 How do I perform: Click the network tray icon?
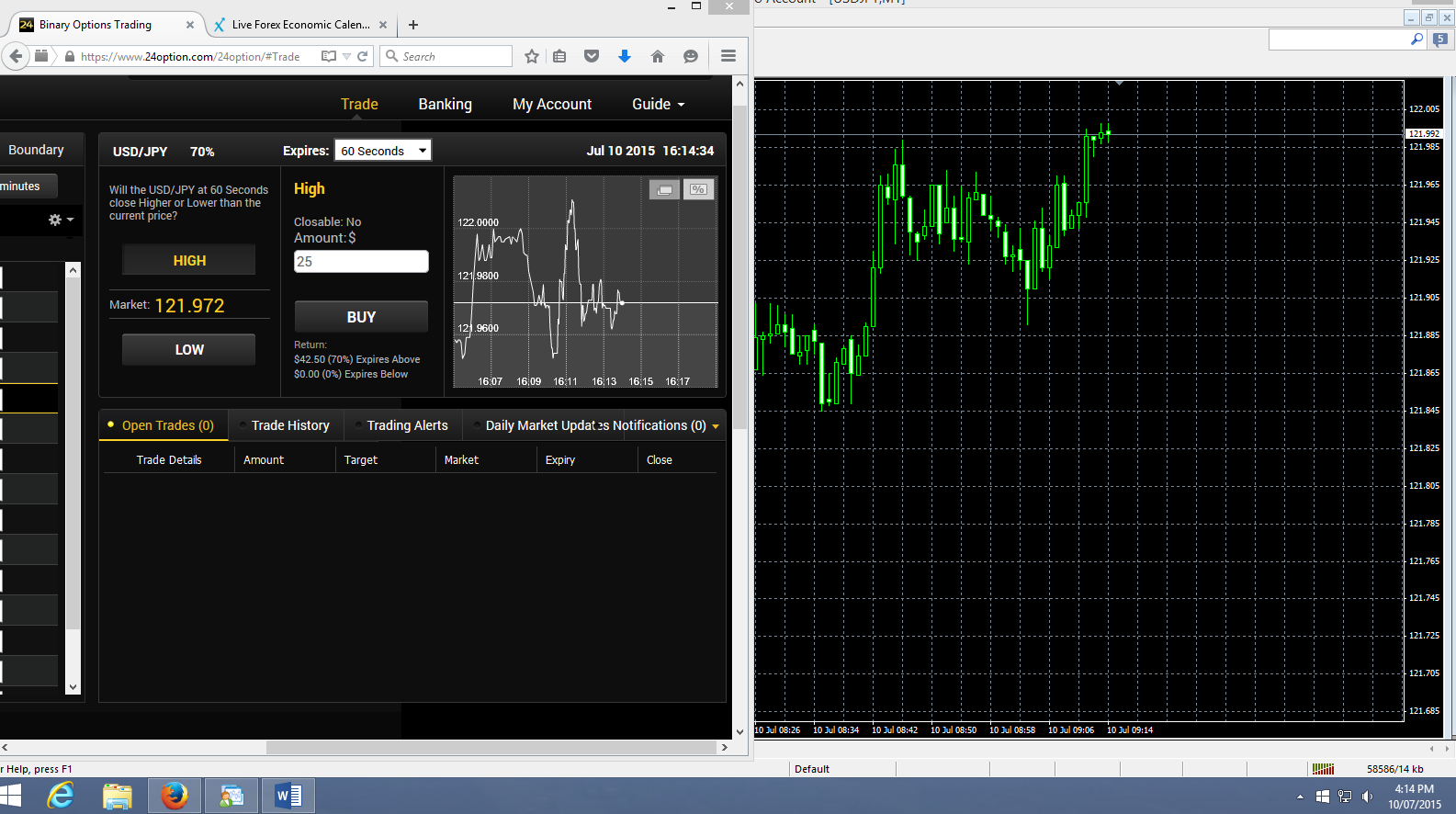(1345, 797)
